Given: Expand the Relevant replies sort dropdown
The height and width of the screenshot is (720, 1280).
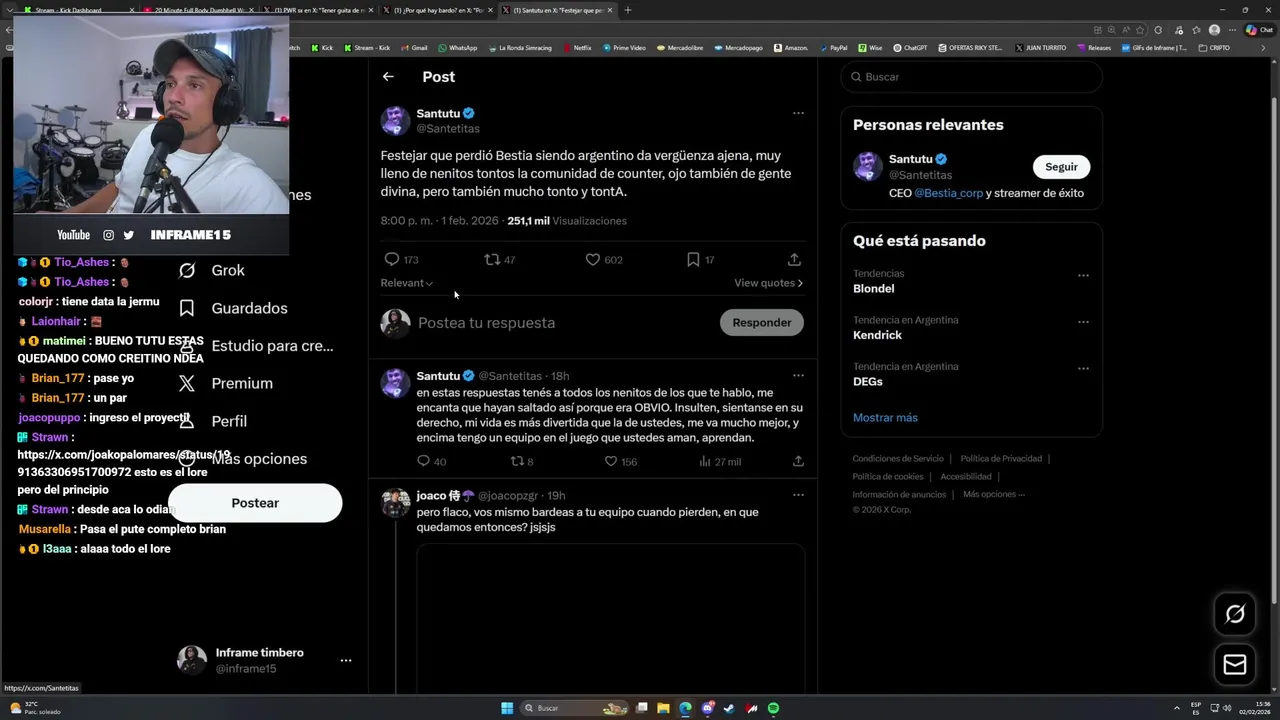Looking at the screenshot, I should (x=407, y=283).
